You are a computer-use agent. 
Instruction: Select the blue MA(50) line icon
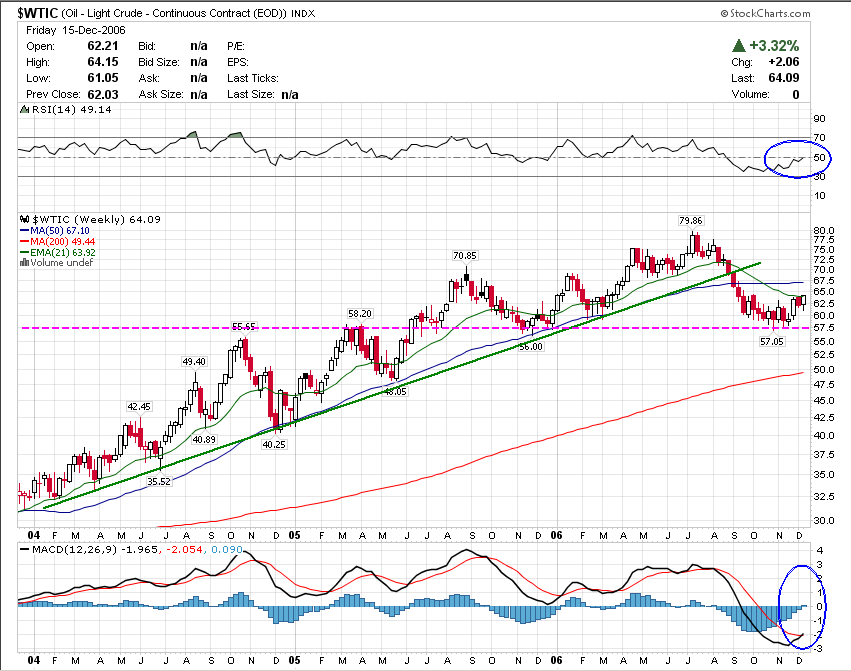click(x=26, y=230)
